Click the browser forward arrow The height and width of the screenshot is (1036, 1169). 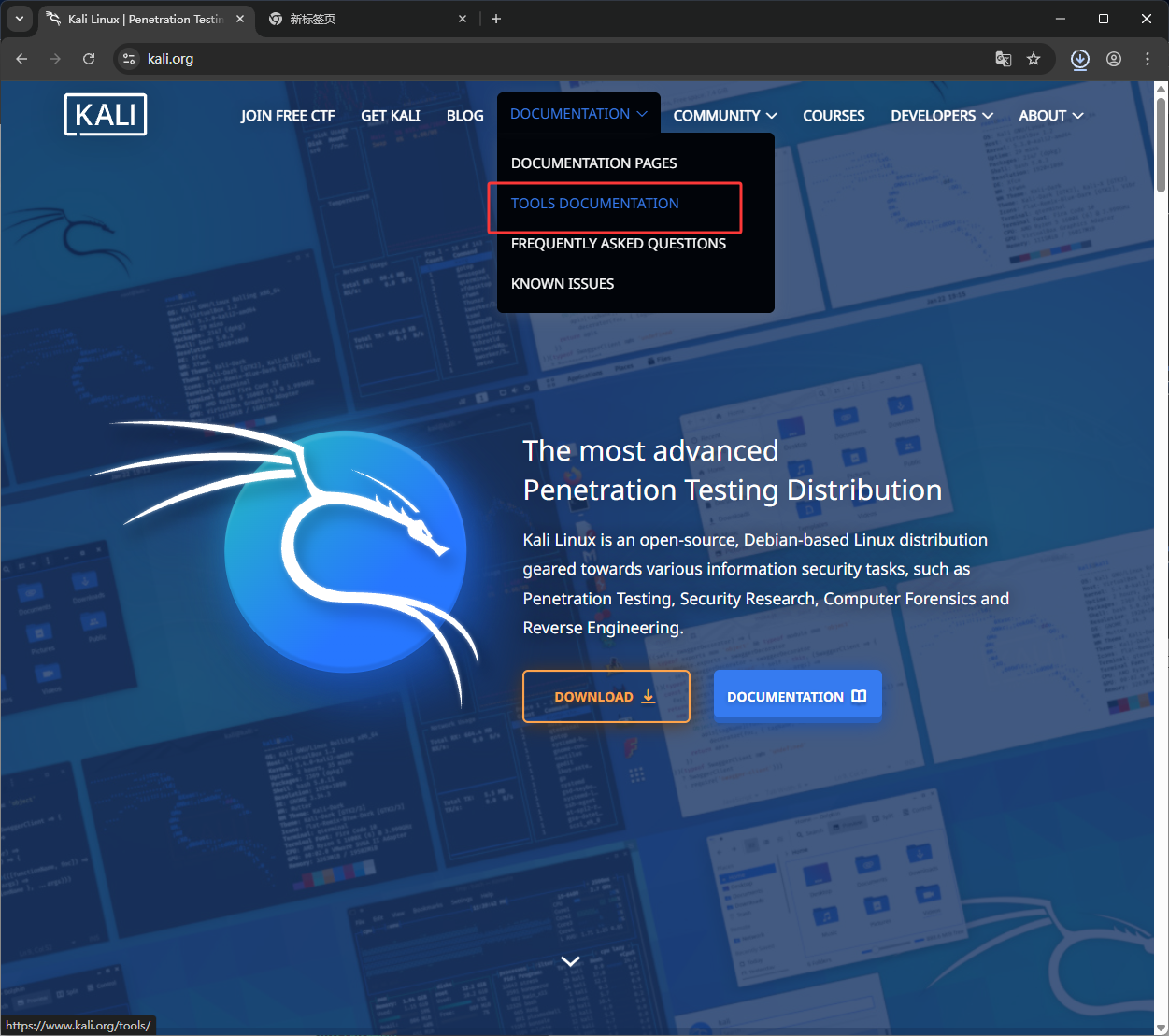(x=55, y=59)
